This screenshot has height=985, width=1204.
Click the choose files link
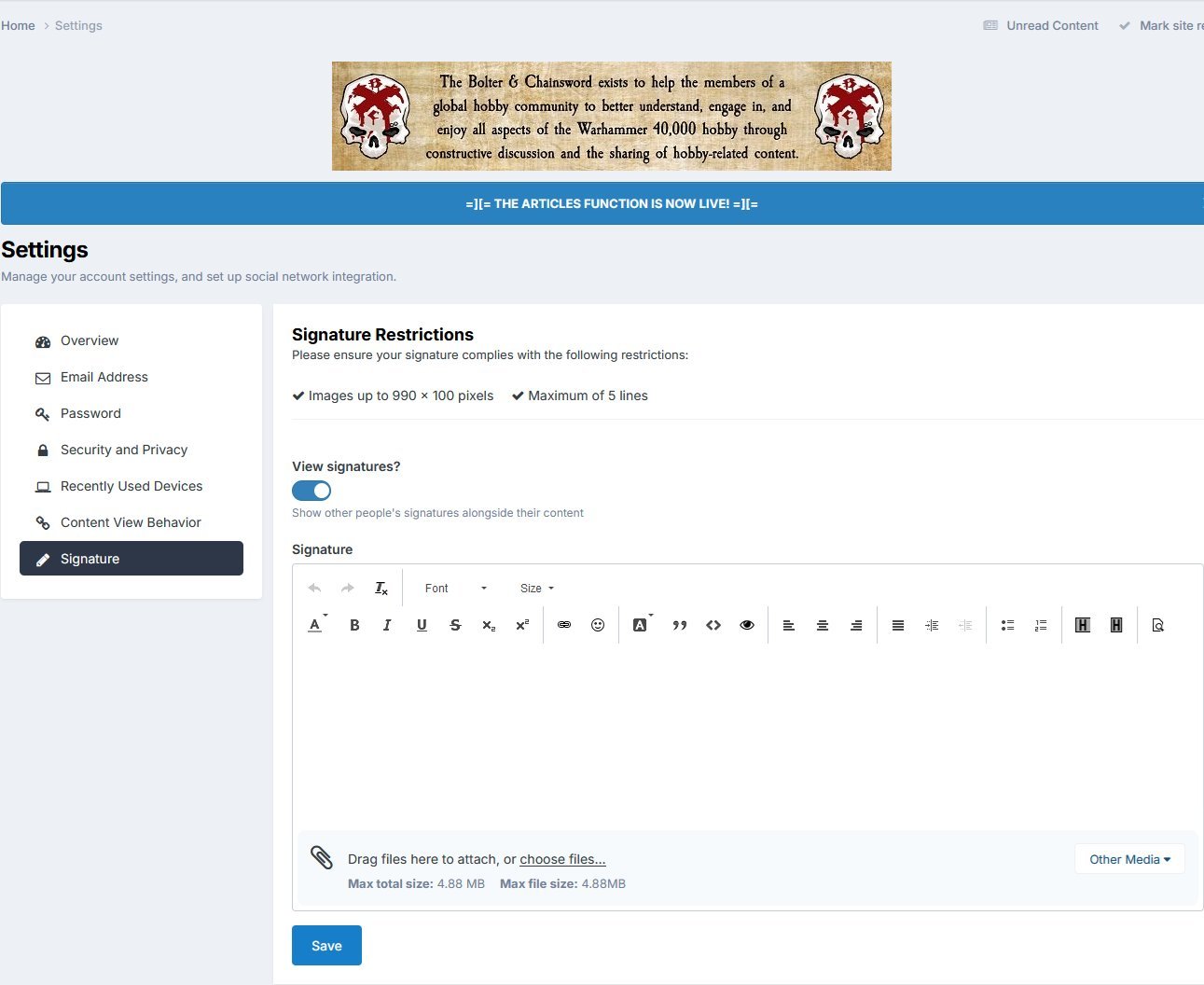(x=562, y=859)
